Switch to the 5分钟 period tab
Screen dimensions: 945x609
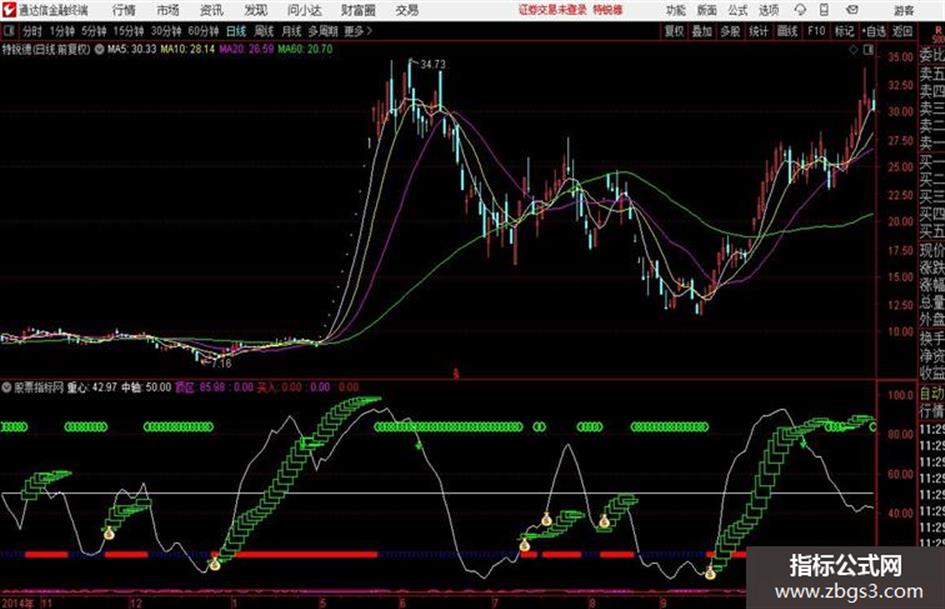click(94, 31)
